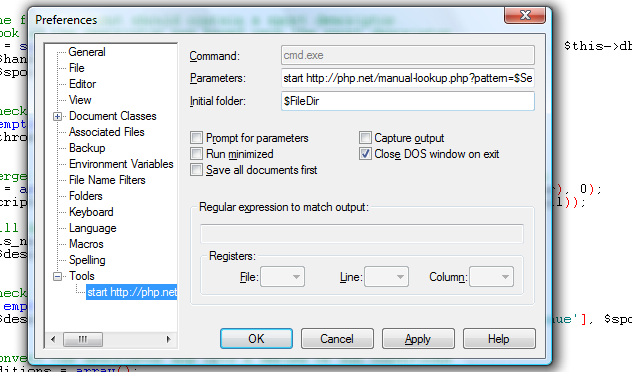The width and height of the screenshot is (632, 372).
Task: Collapse the Tools tree node
Action: pyautogui.click(x=57, y=276)
